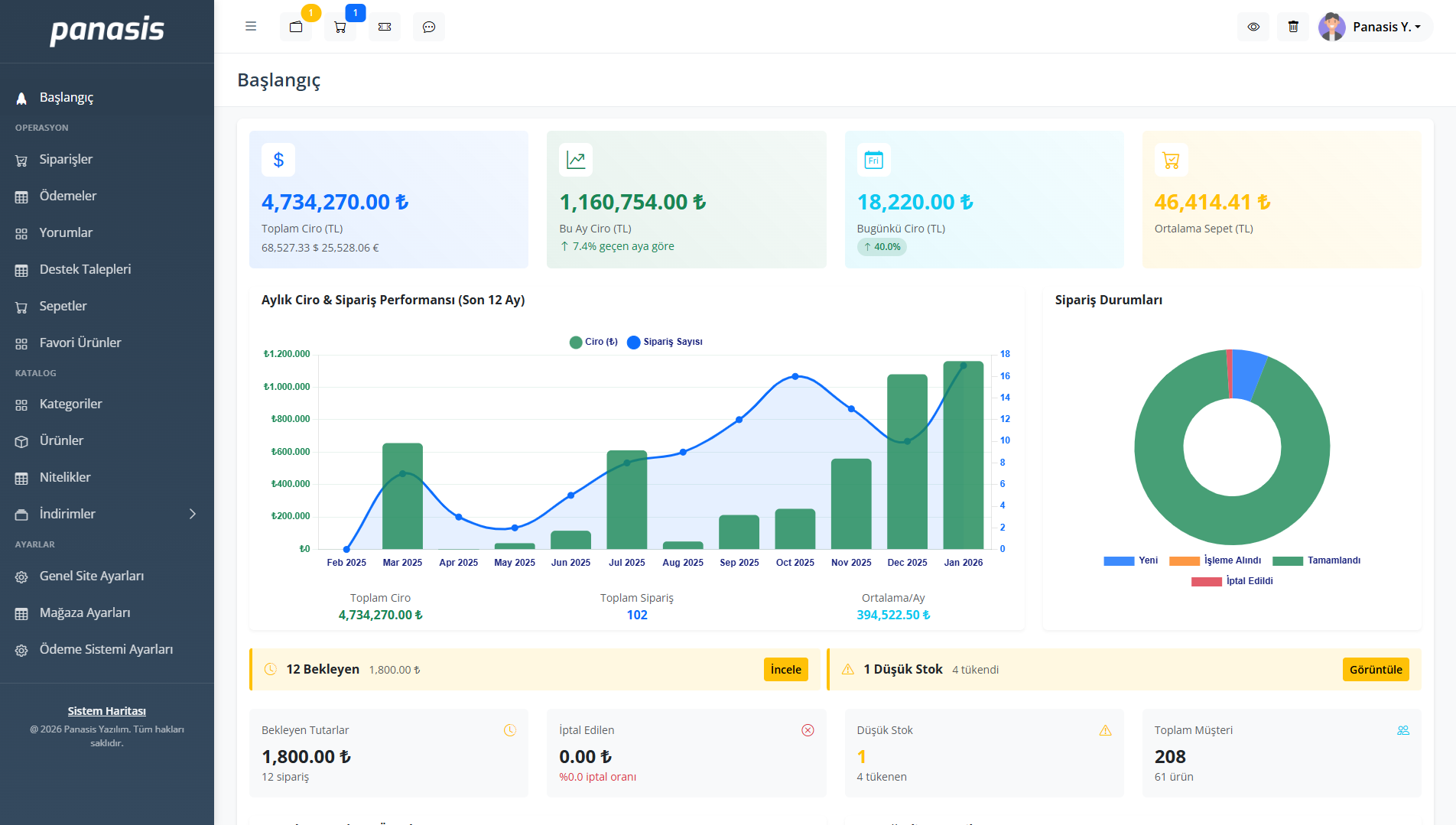This screenshot has width=1456, height=825.
Task: Toggle the Sipariş Sayısı chart legend
Action: point(664,342)
